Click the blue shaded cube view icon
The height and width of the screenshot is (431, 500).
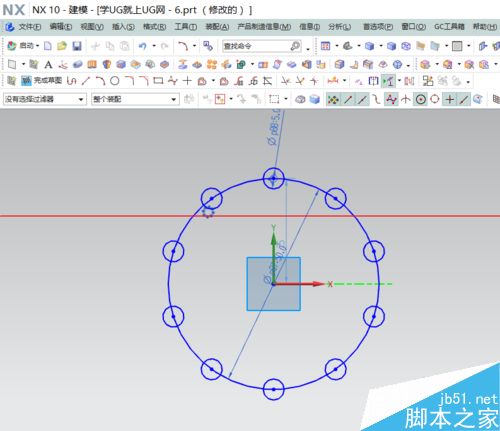point(369,46)
